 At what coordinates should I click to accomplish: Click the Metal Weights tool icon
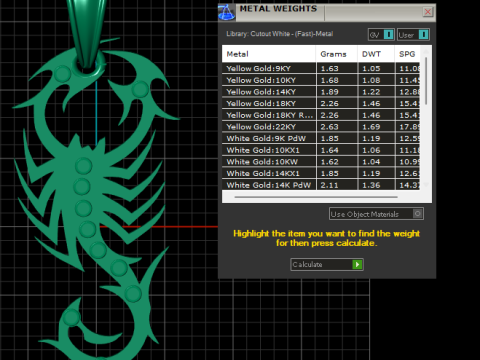point(227,13)
